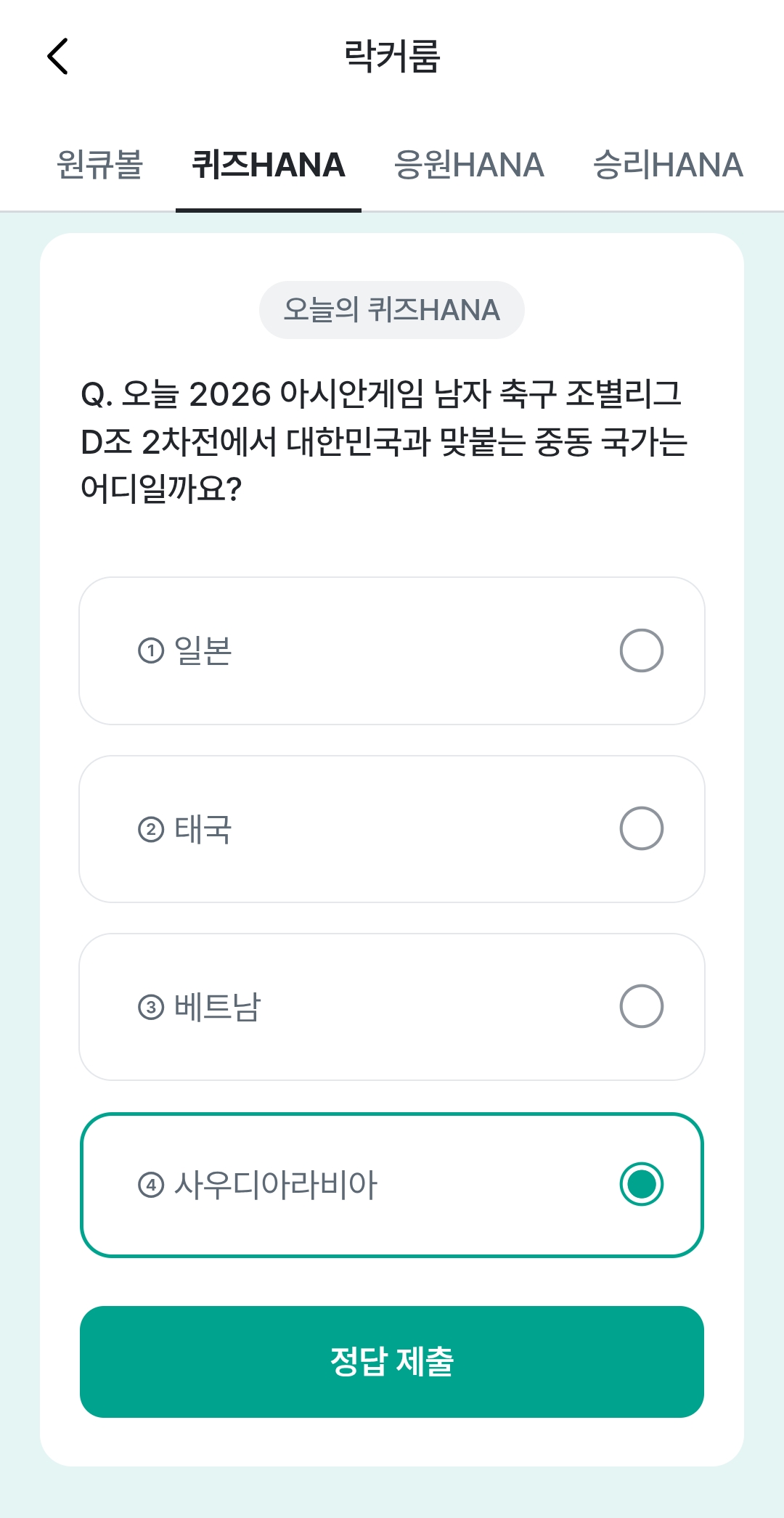Click the circled number 1 icon
The width and height of the screenshot is (784, 1518).
151,650
